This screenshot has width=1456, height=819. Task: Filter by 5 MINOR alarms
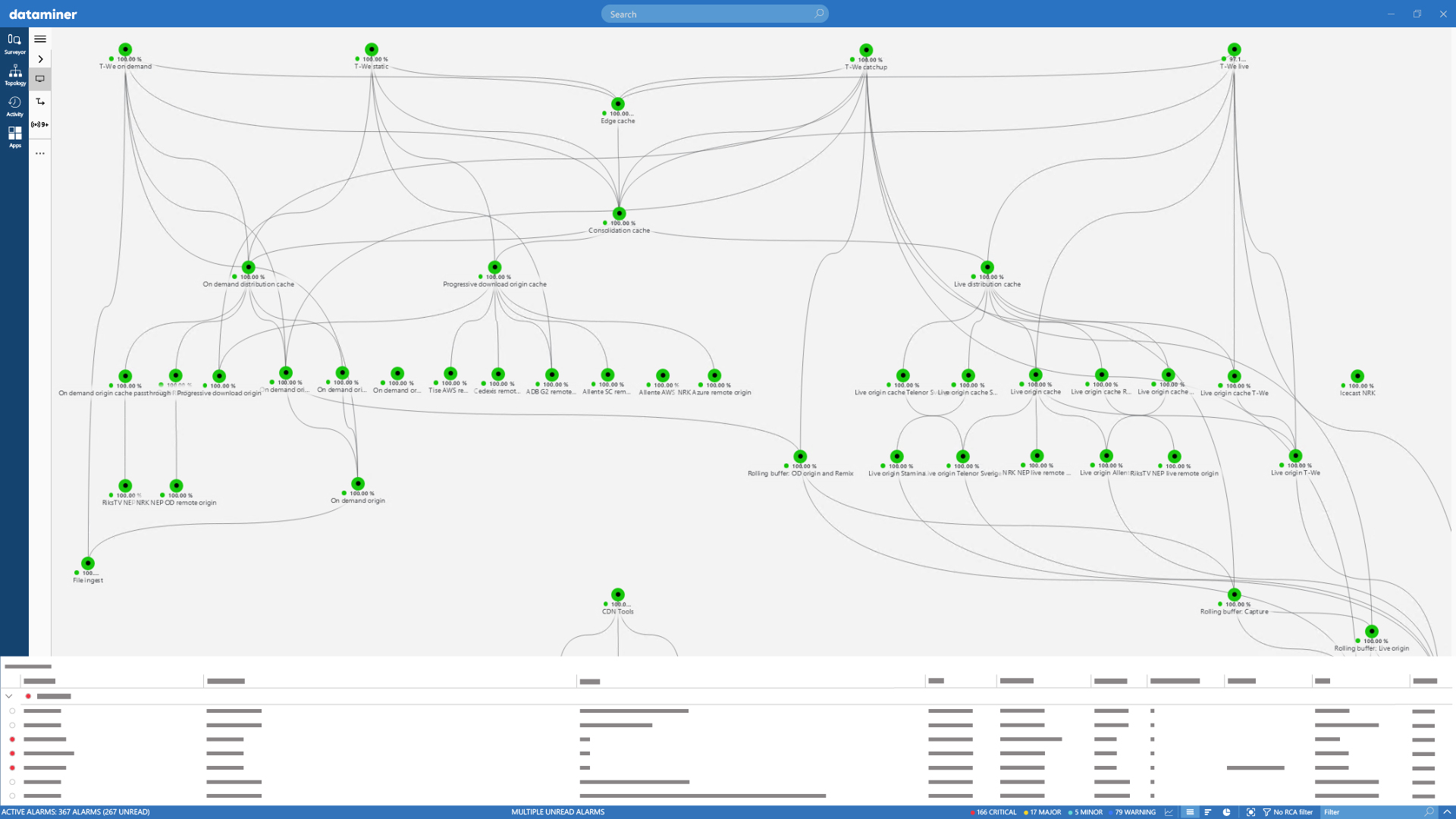pyautogui.click(x=1086, y=812)
